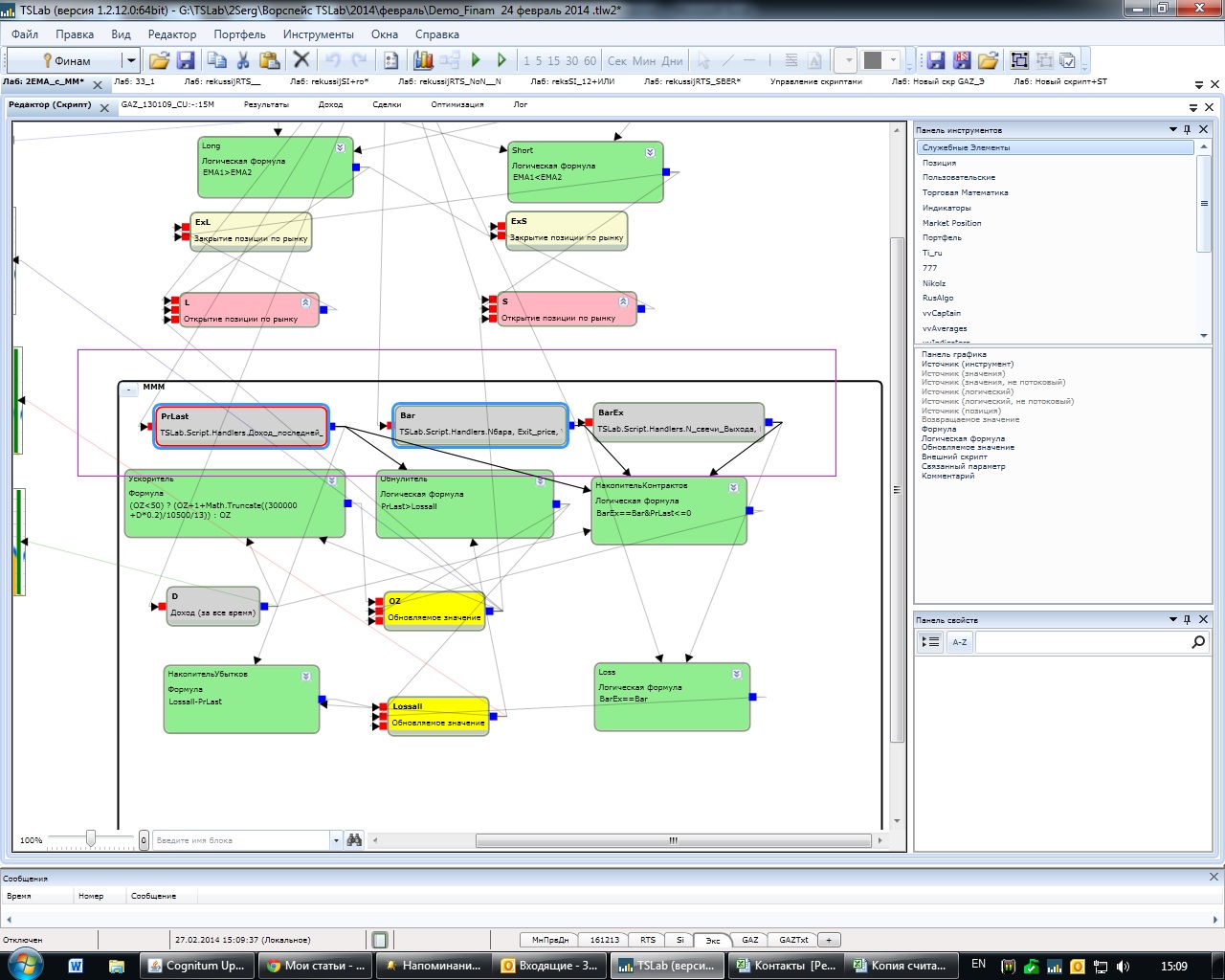Click the cut scissors icon
Screen dimensions: 1225x980
point(243,60)
